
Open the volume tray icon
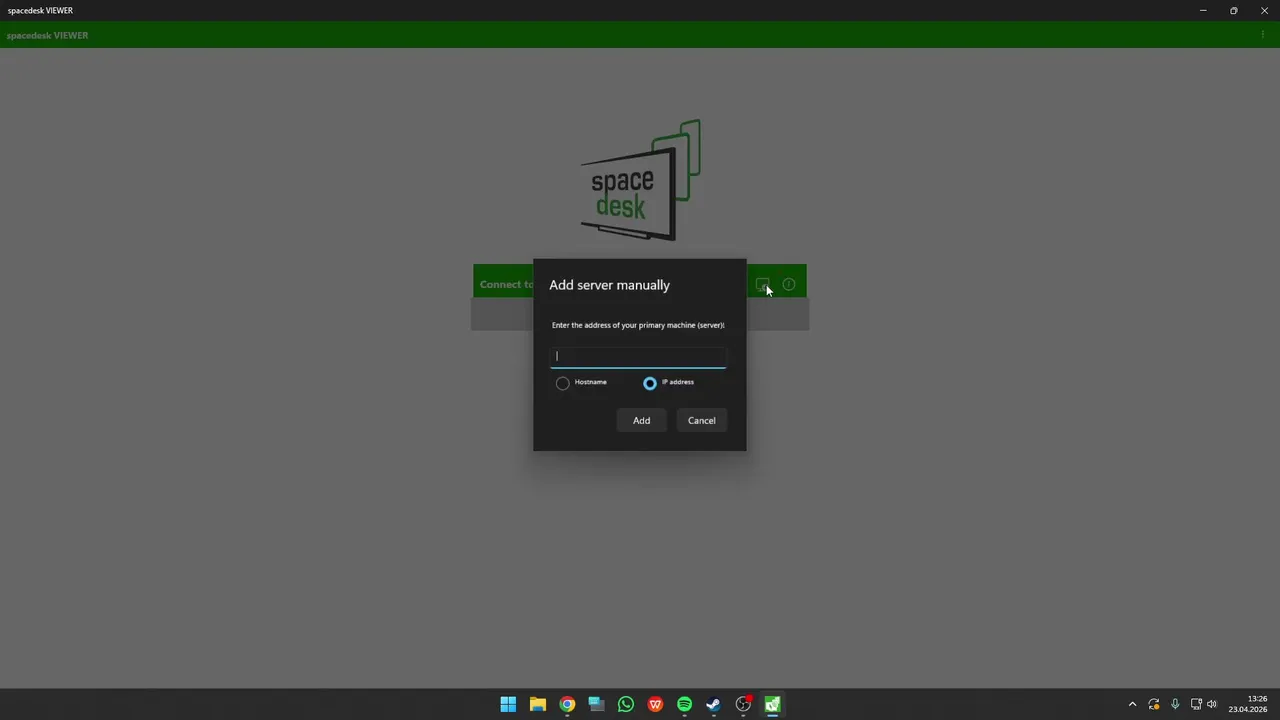tap(1213, 704)
